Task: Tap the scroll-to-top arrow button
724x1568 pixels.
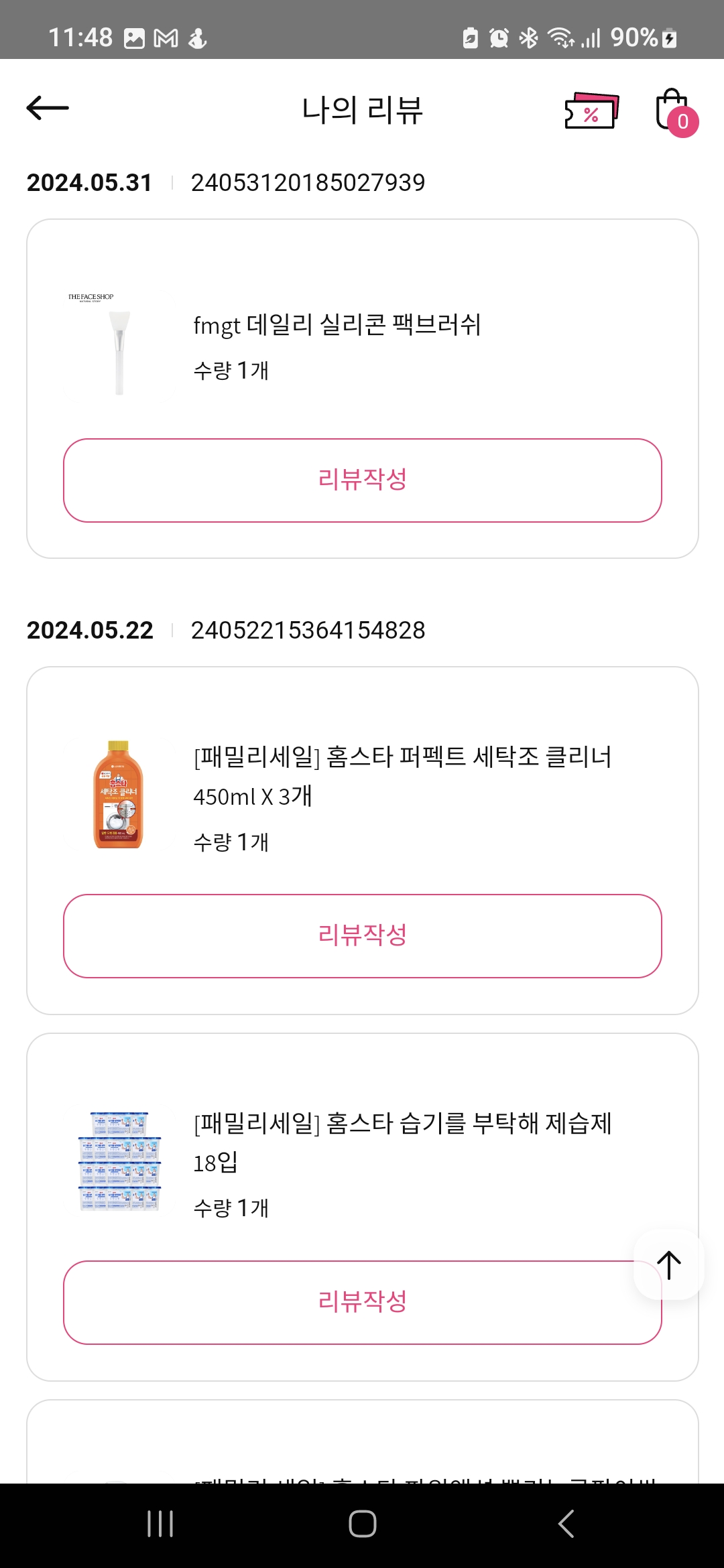Action: 668,1265
